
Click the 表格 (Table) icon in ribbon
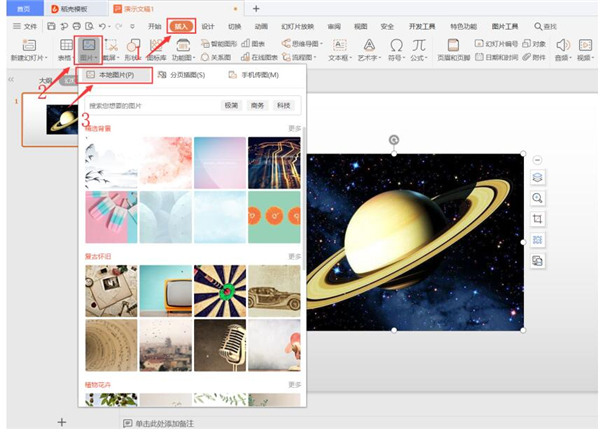(65, 50)
